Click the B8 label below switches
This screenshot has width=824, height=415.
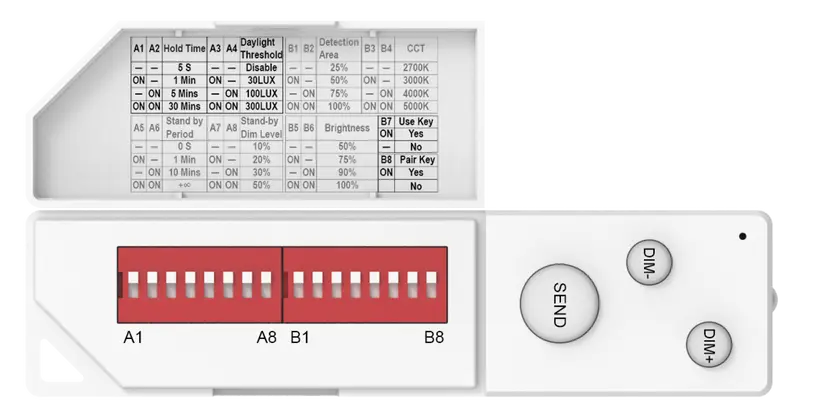(x=433, y=338)
